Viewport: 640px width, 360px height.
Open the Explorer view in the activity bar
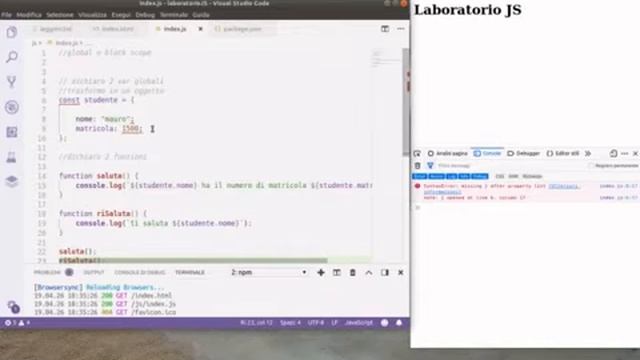(x=12, y=32)
